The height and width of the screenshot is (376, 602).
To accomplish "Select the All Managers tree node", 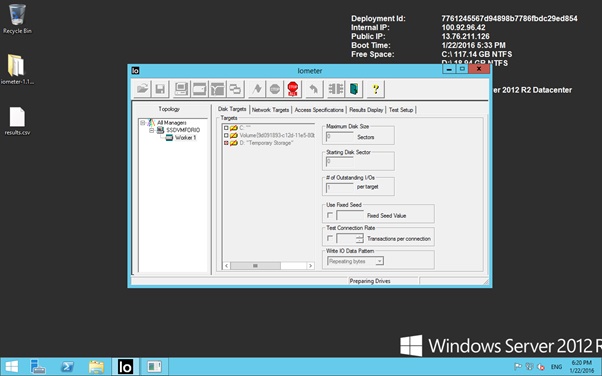I will (172, 123).
